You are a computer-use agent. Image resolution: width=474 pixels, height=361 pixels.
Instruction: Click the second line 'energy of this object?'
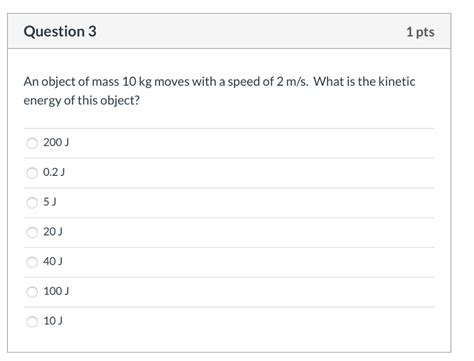[x=81, y=100]
